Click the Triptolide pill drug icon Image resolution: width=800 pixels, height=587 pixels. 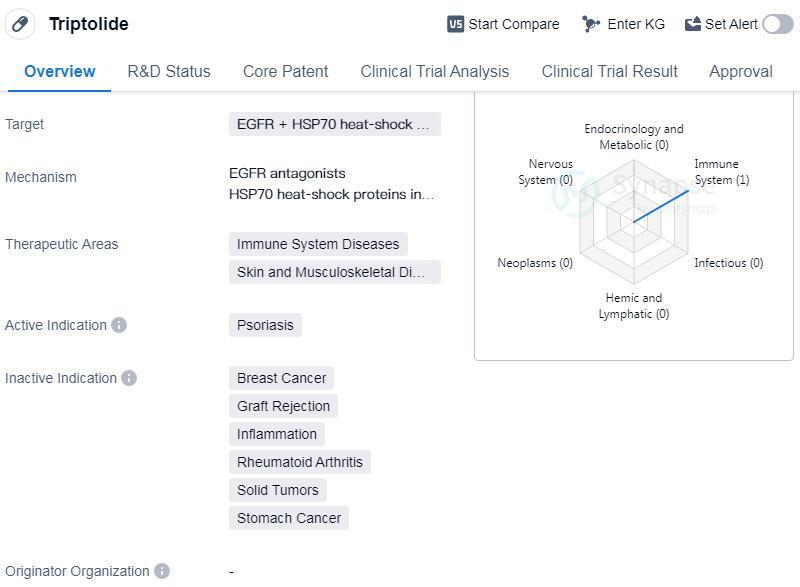pos(20,24)
